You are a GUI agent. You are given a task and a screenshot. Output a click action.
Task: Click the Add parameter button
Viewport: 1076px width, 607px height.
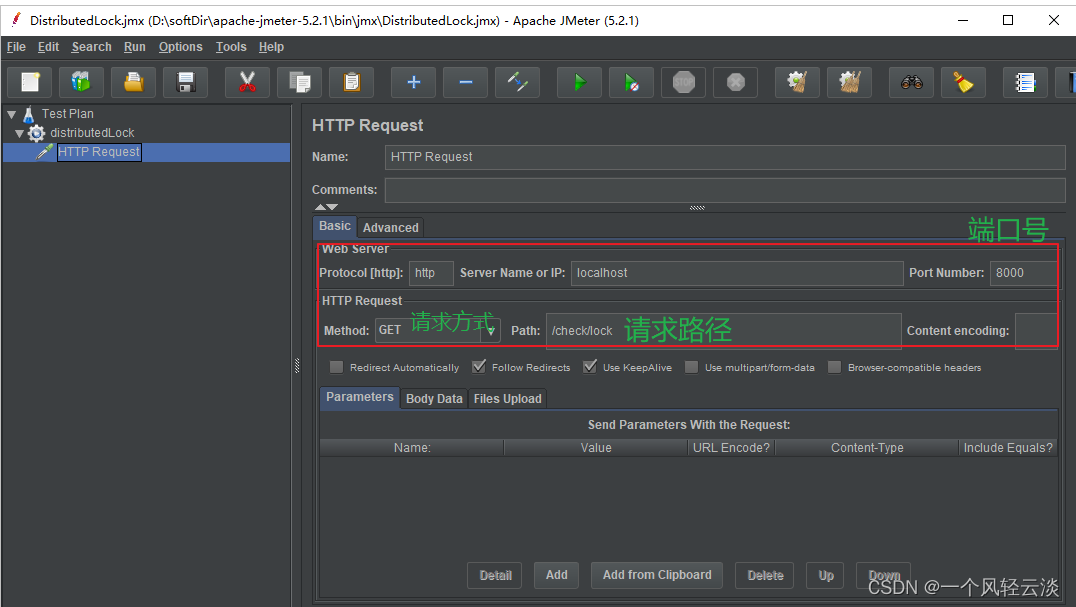pyautogui.click(x=557, y=575)
